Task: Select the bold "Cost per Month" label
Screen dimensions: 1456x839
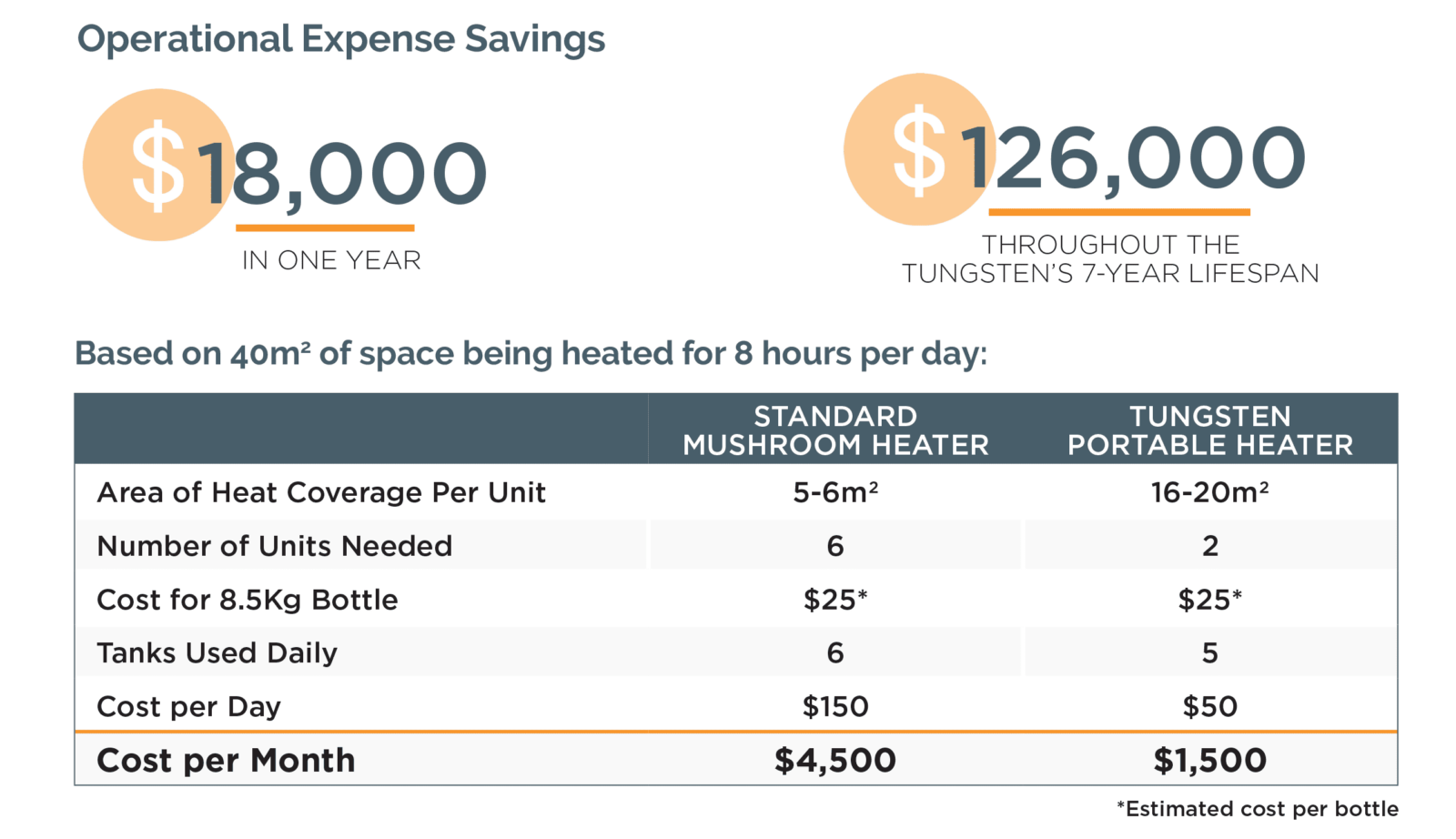Action: 226,761
